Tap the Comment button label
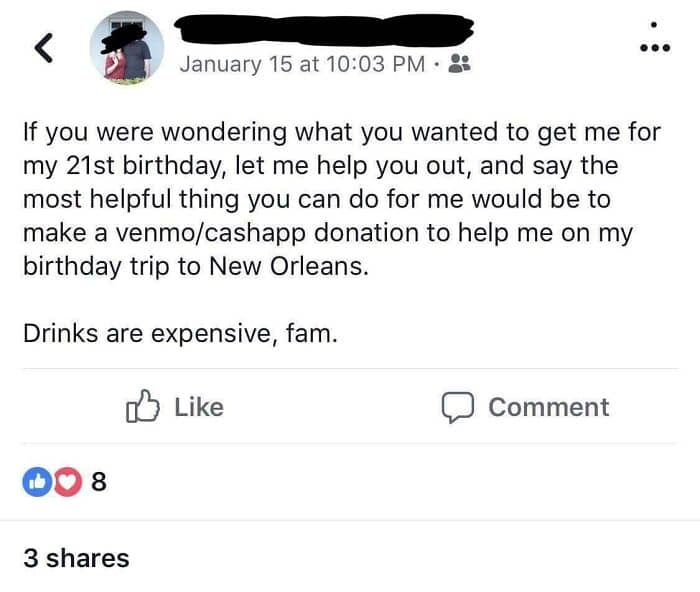 pyautogui.click(x=548, y=407)
